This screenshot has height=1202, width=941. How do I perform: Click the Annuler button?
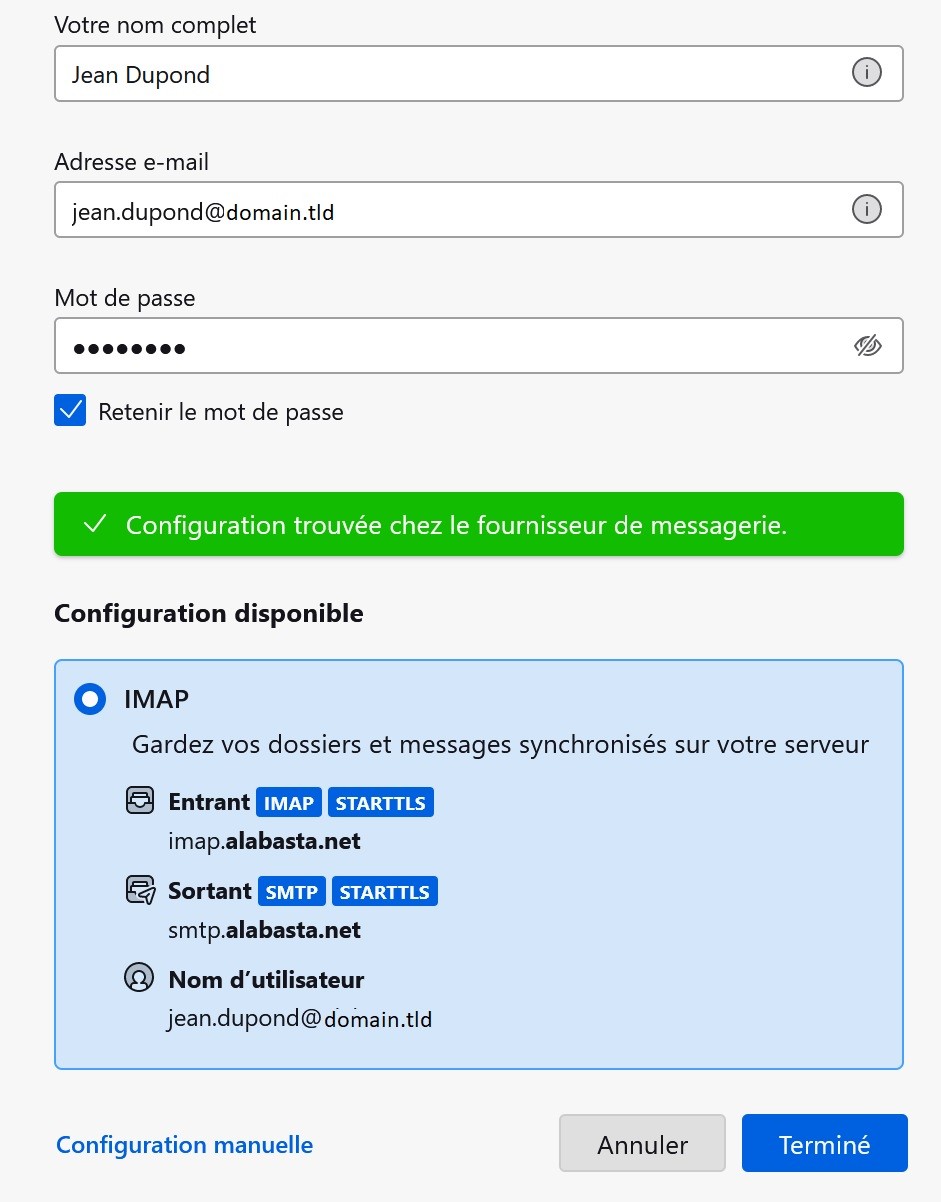tap(642, 1142)
